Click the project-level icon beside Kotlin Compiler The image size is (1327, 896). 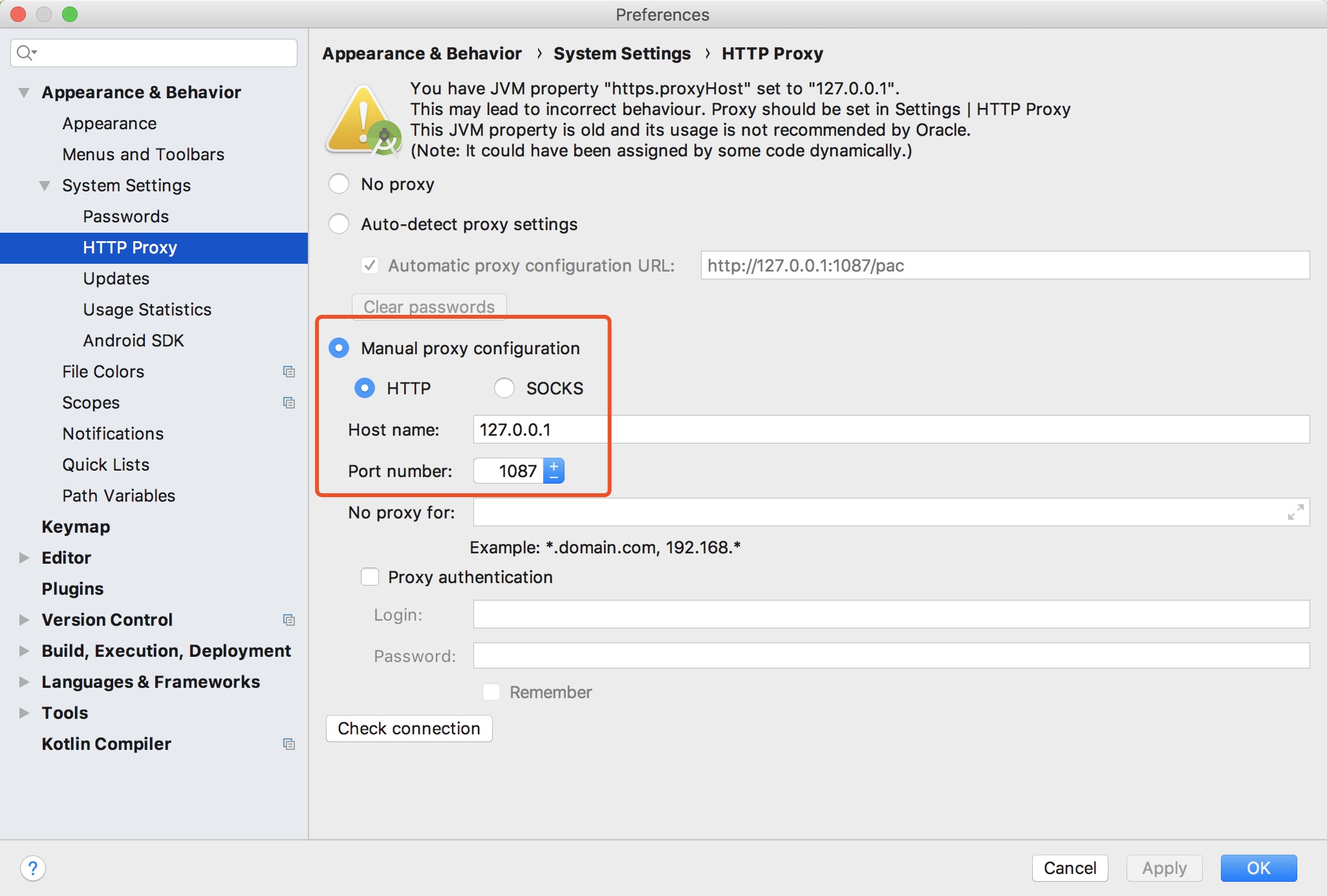coord(289,744)
